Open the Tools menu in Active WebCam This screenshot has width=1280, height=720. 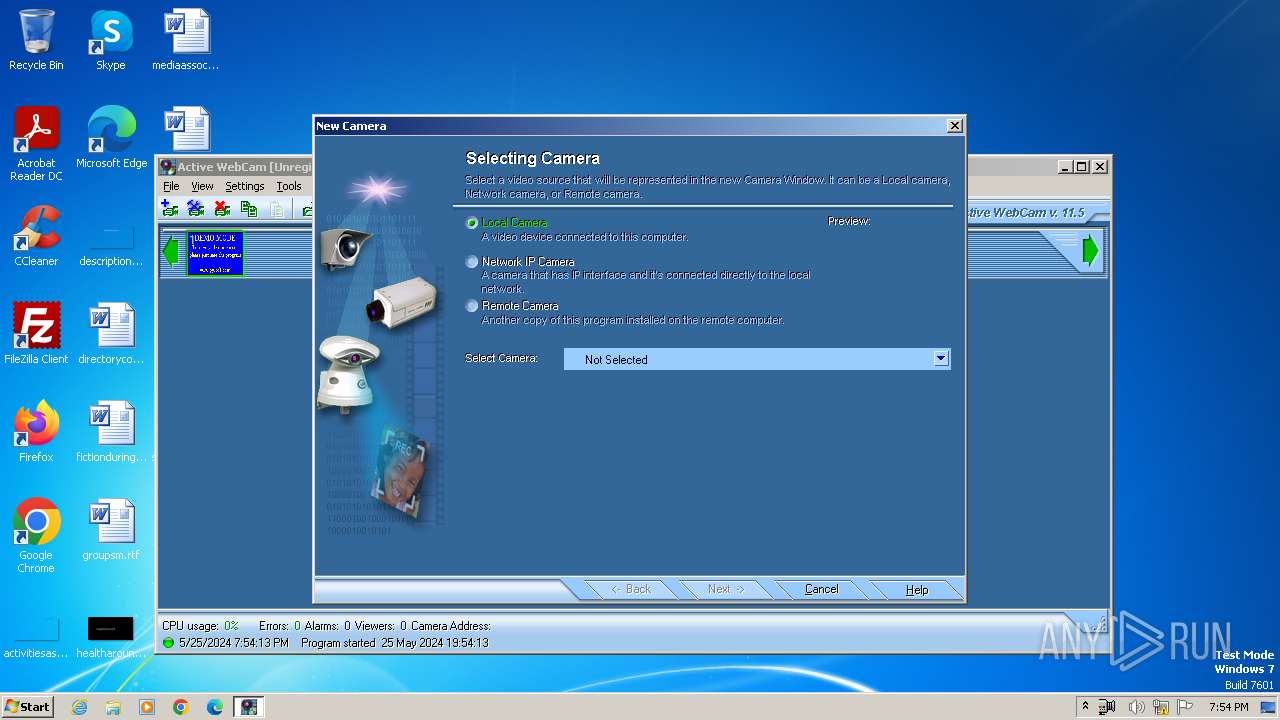289,186
